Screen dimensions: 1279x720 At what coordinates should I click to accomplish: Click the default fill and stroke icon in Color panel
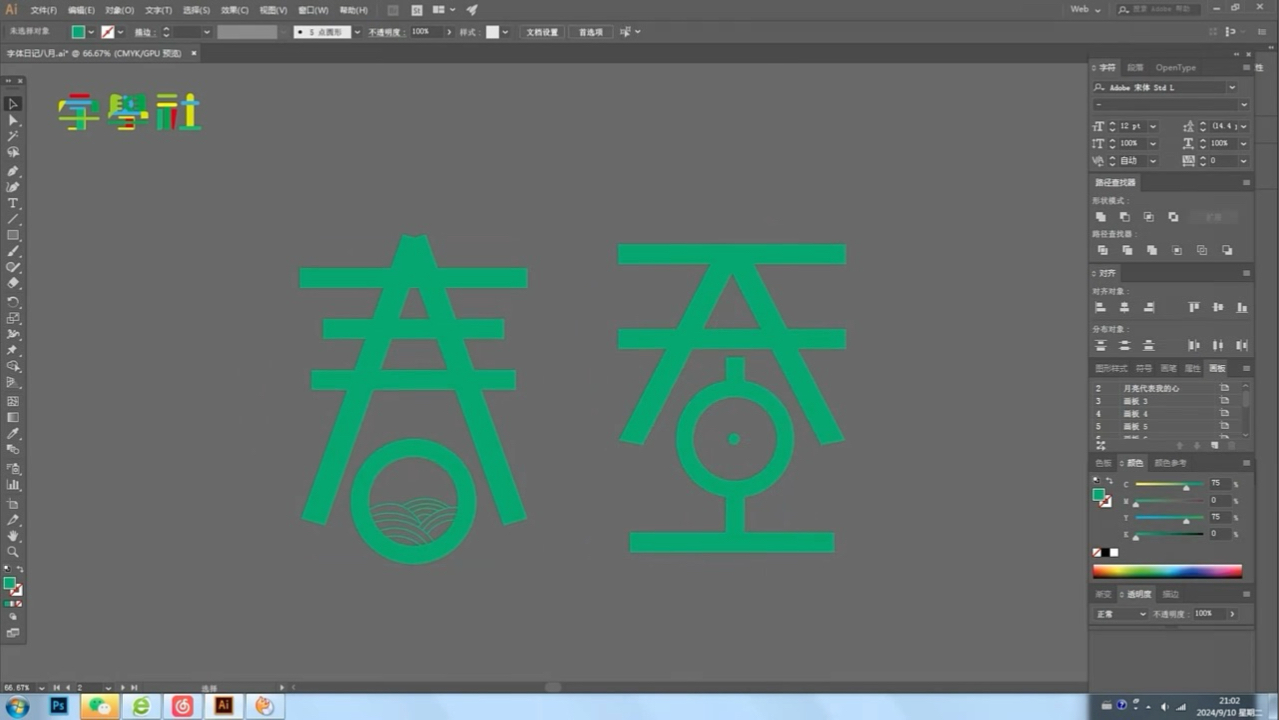coord(1096,481)
